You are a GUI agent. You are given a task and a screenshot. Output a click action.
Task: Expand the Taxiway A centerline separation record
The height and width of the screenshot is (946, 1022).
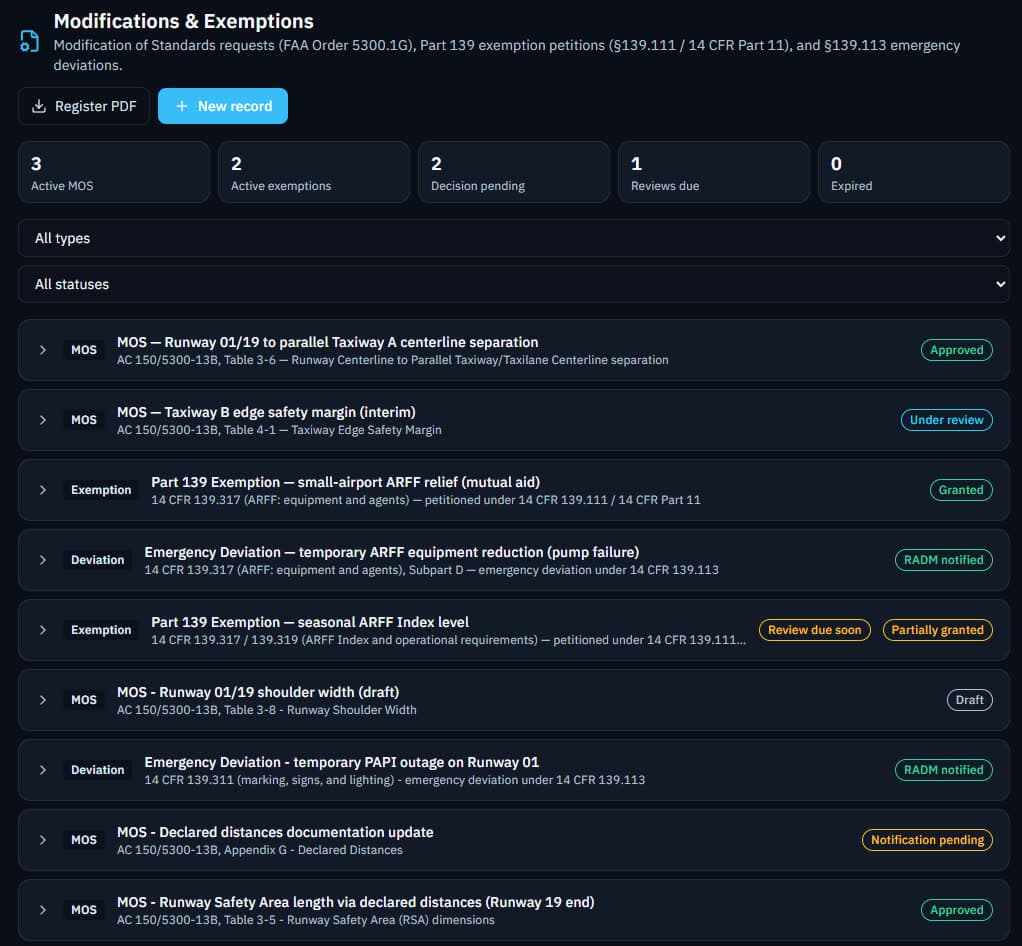coord(42,350)
